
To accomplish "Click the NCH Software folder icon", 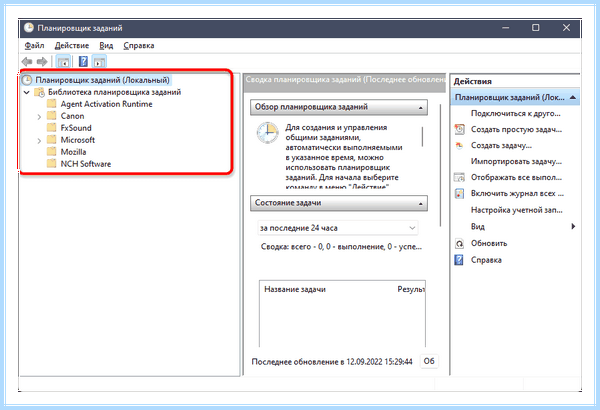I will pos(51,164).
